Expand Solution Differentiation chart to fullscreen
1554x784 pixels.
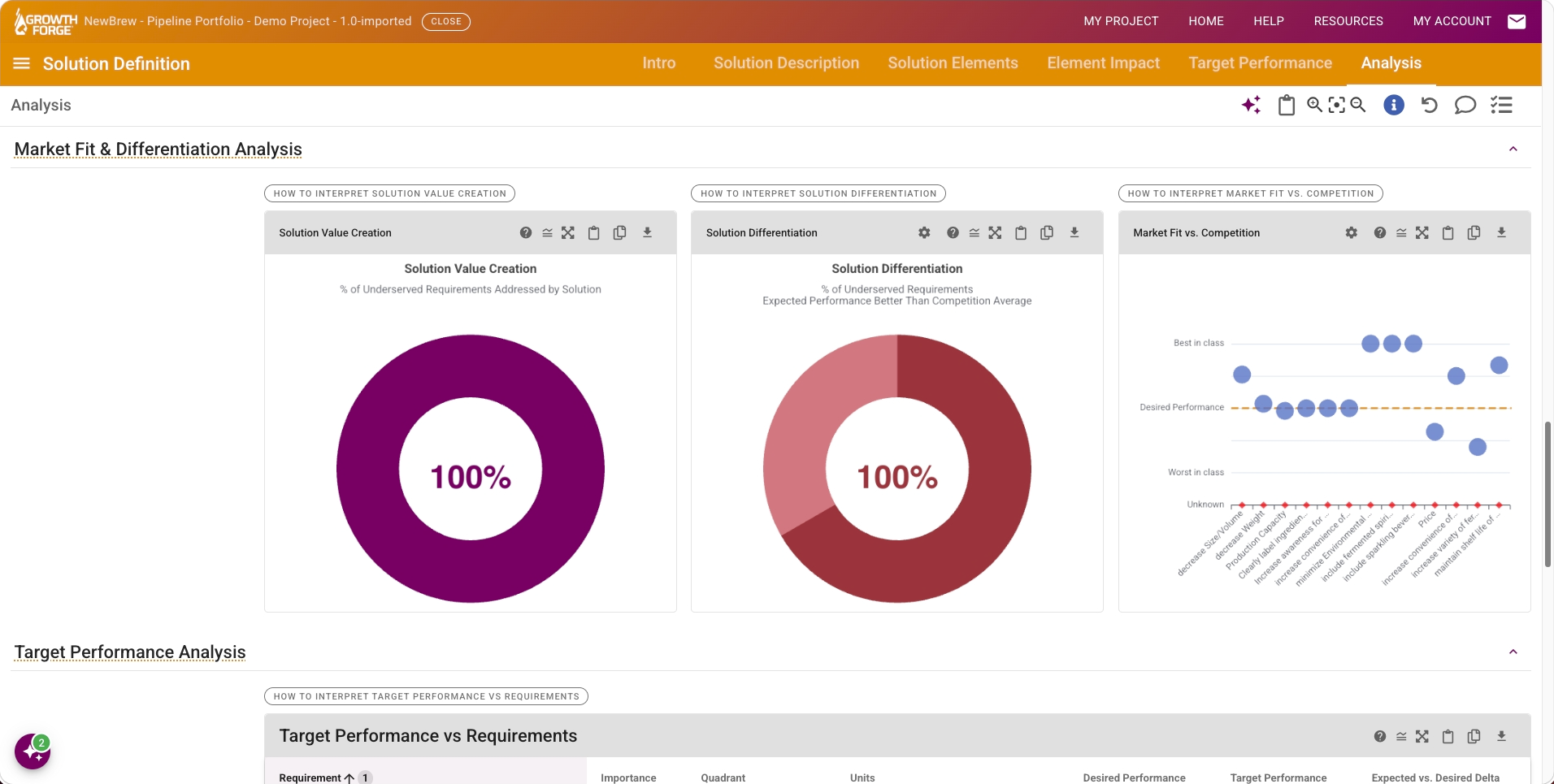click(995, 233)
